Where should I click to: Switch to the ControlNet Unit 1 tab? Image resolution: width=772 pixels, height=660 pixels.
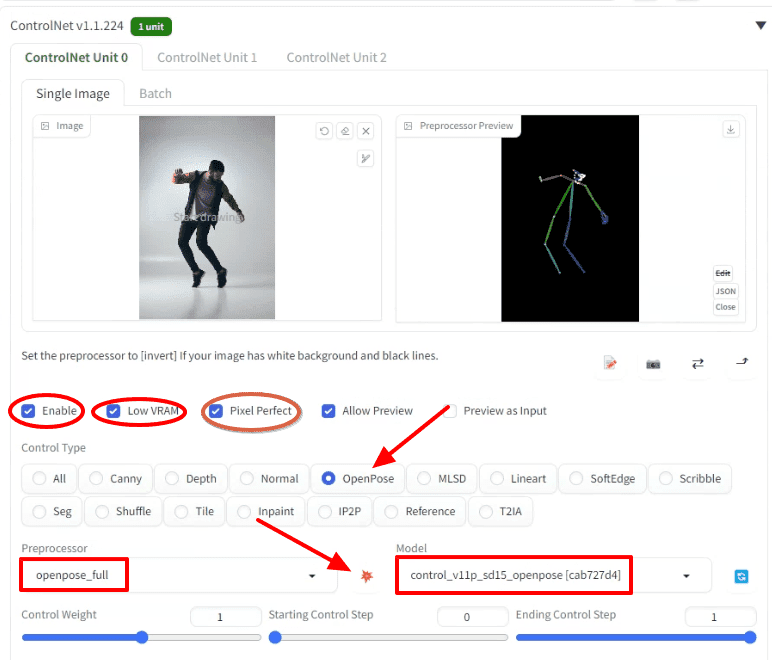pos(207,57)
